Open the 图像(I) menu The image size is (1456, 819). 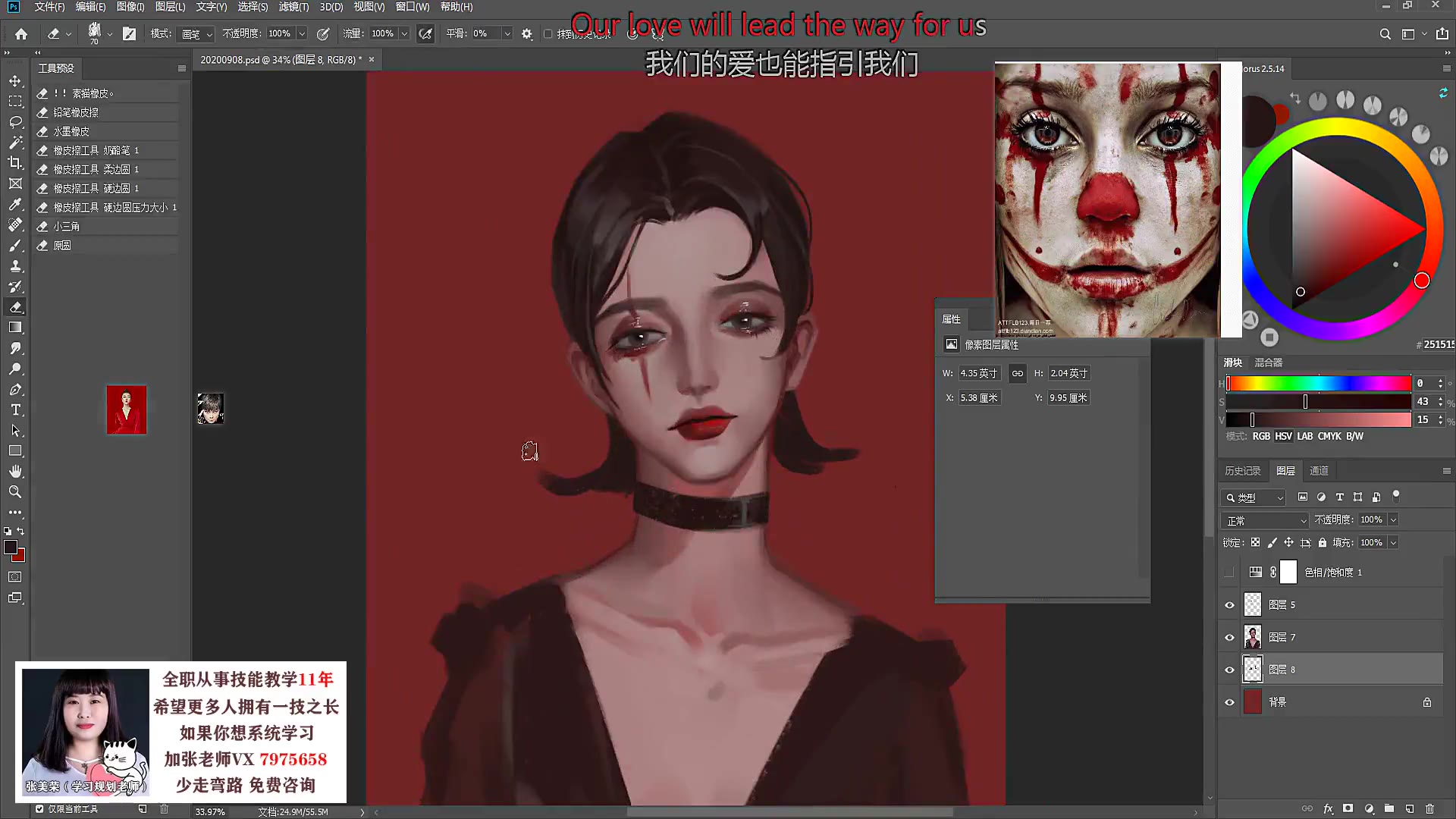click(130, 7)
